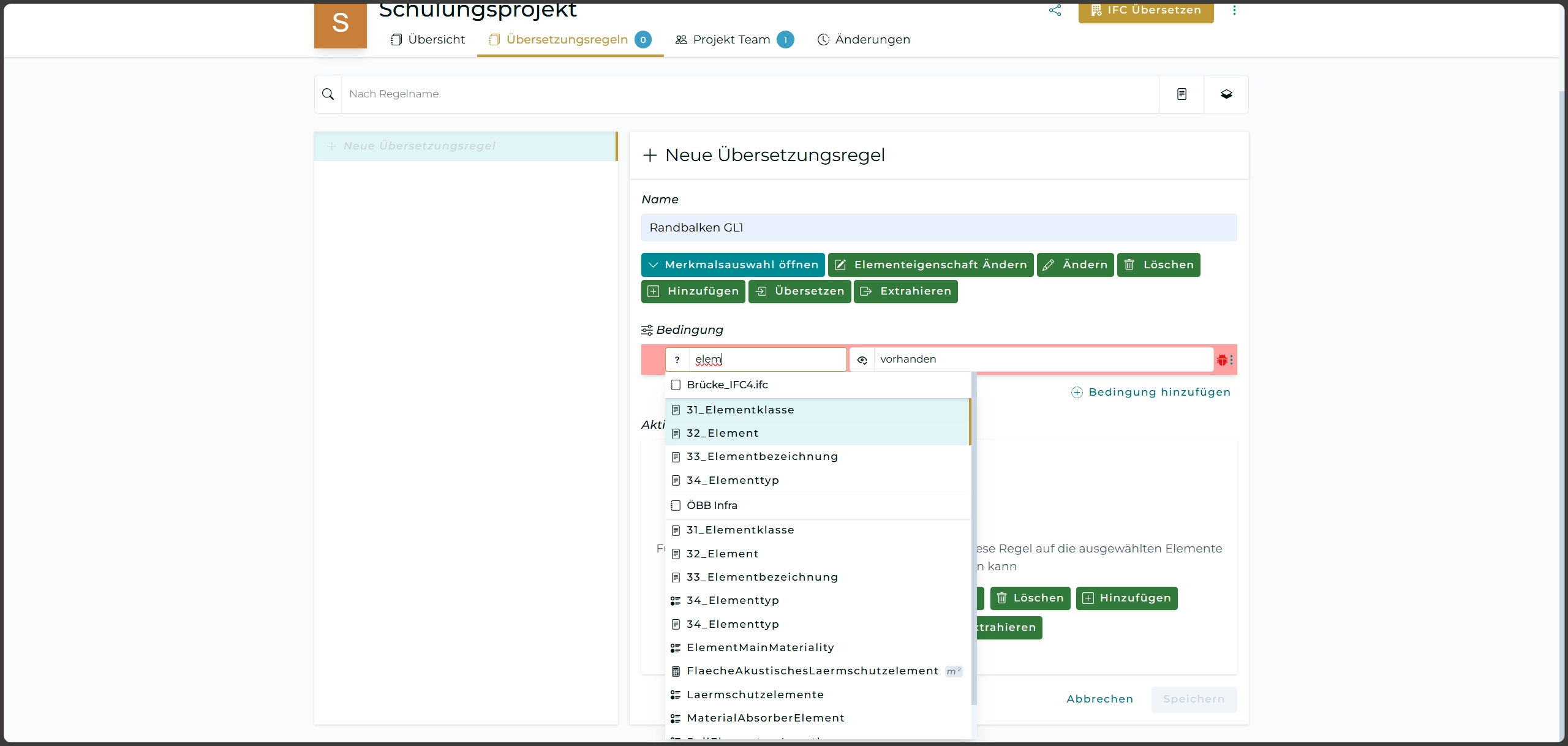Click the Löschen trash button under Name

[x=1158, y=265]
